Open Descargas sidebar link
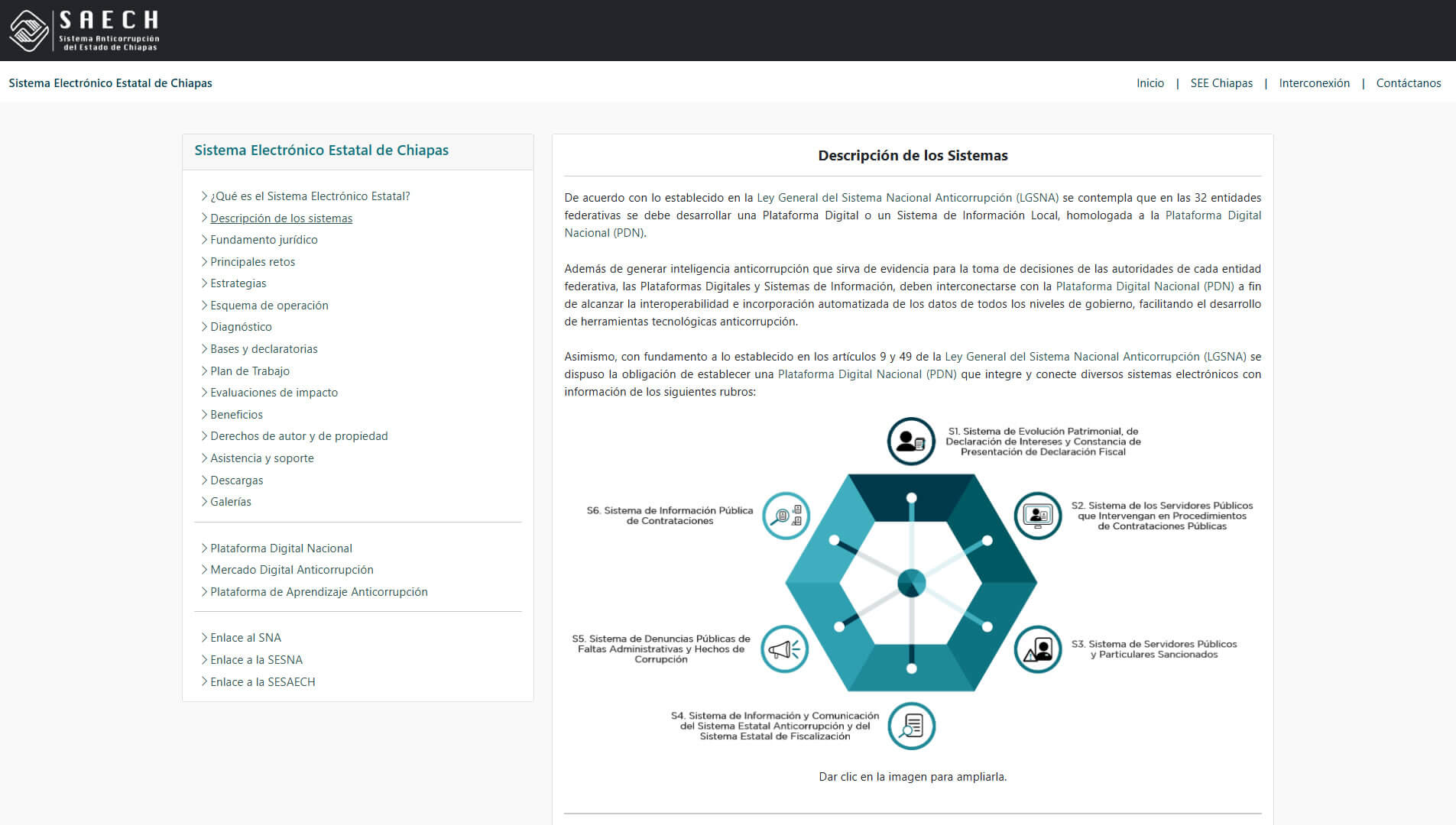Screen dimensions: 1456x825 (236, 480)
